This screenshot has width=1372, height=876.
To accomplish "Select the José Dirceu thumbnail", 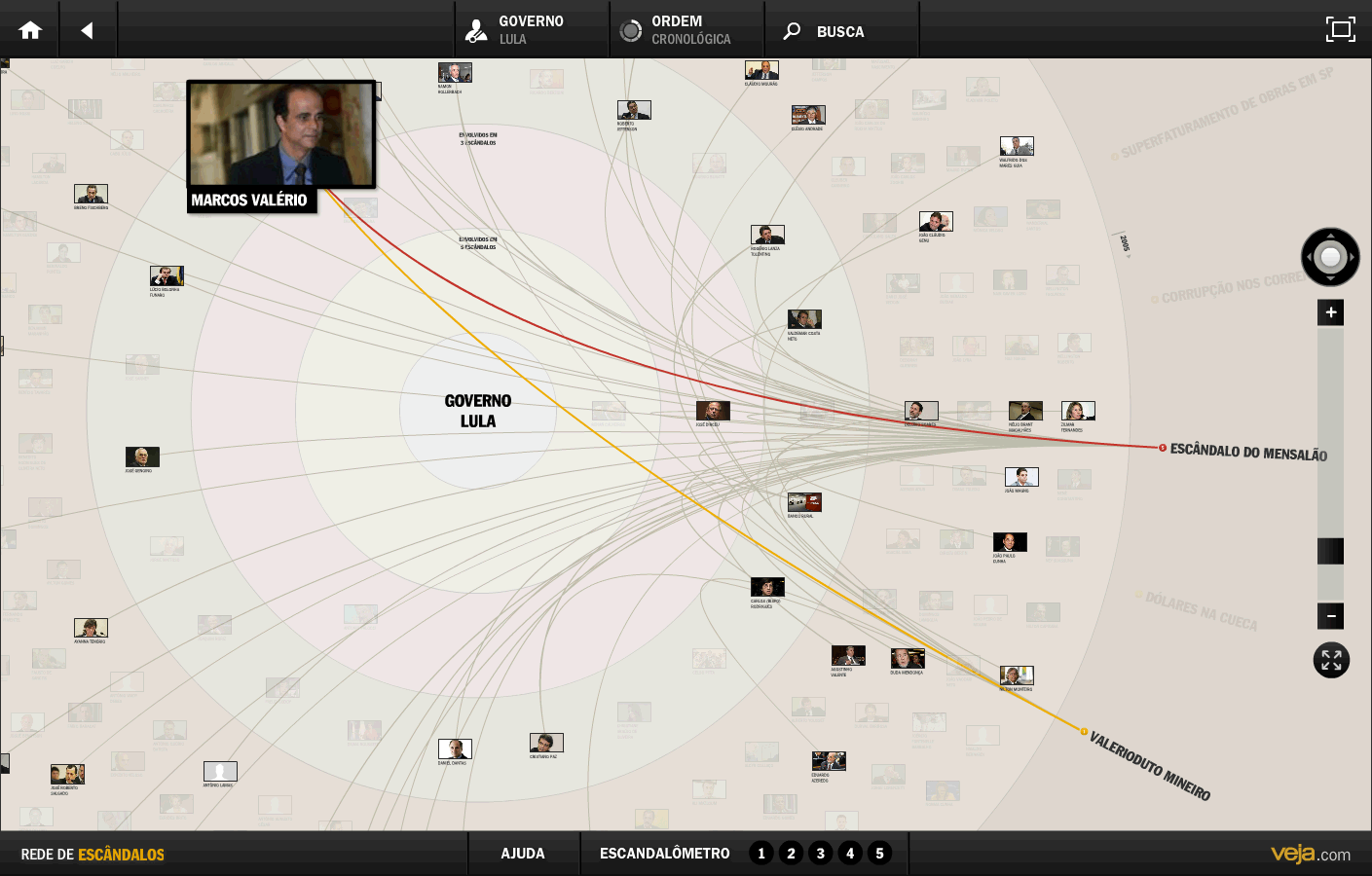I will [713, 411].
